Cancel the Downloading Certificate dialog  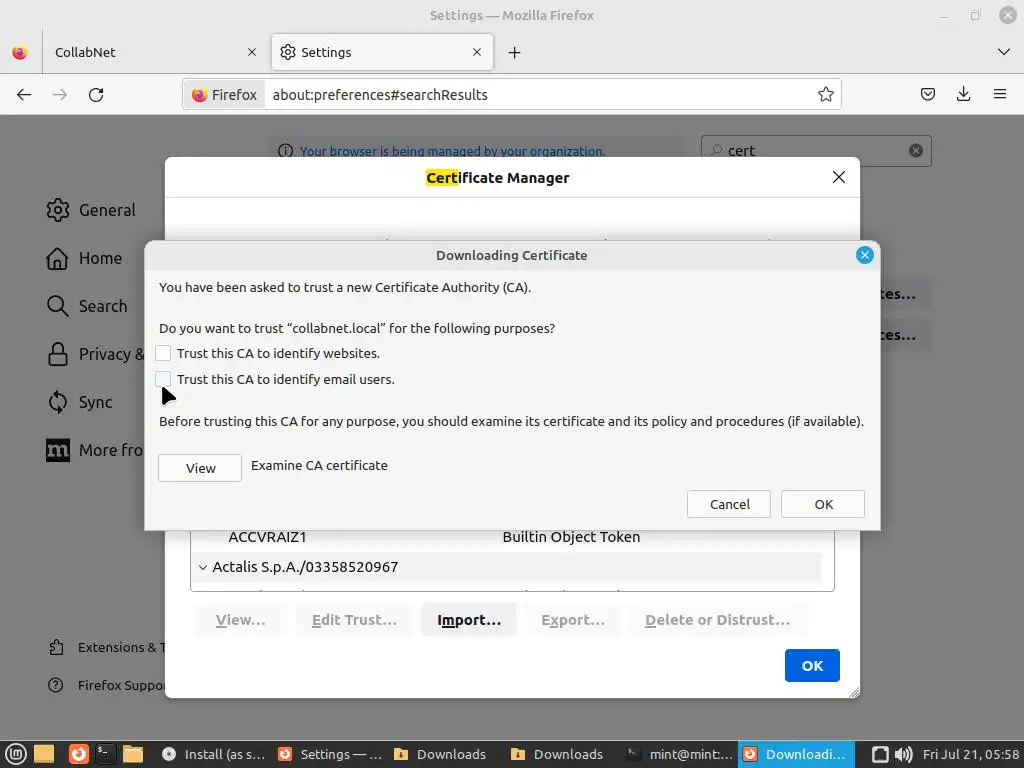pyautogui.click(x=729, y=504)
